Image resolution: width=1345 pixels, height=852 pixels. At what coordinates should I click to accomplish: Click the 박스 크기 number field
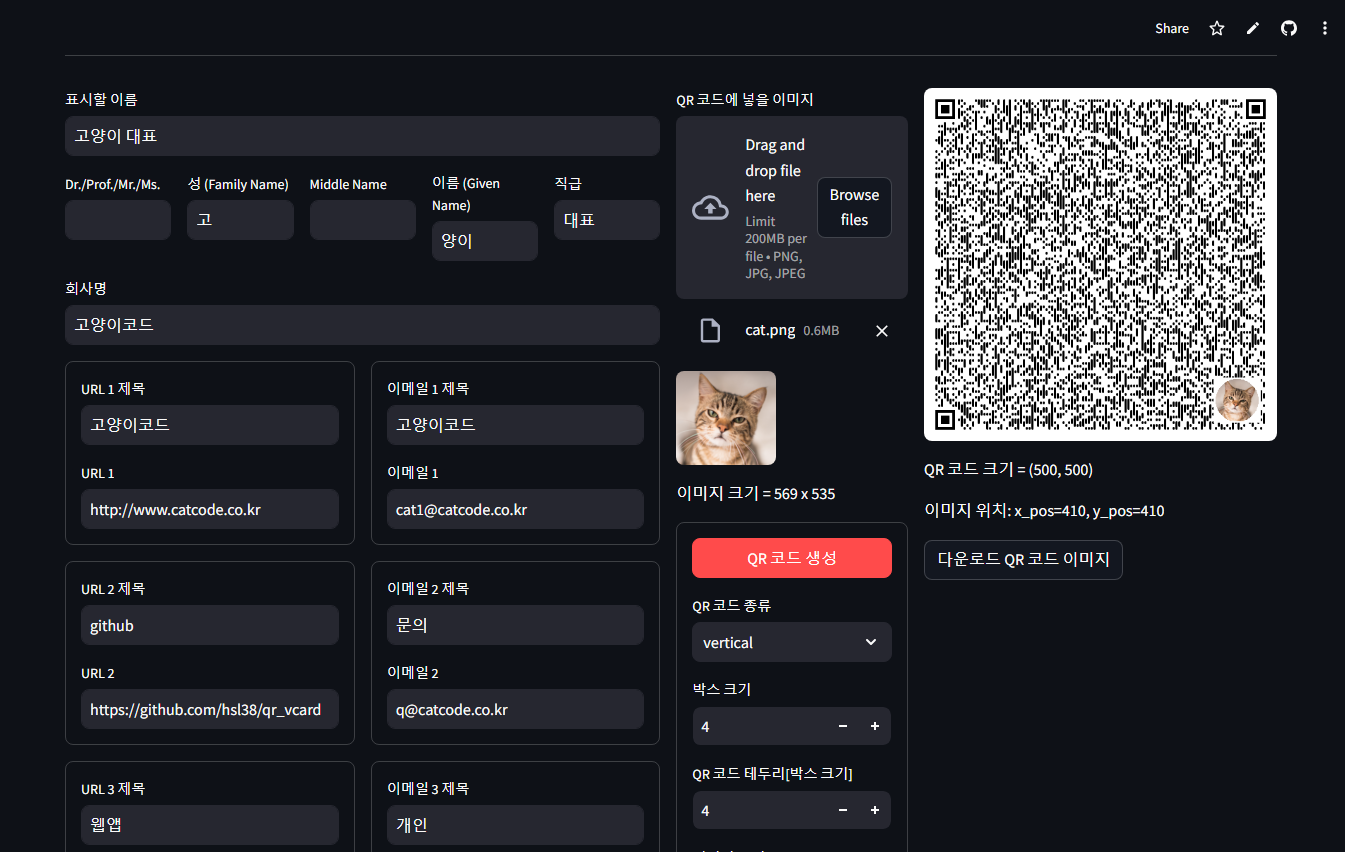(x=760, y=726)
